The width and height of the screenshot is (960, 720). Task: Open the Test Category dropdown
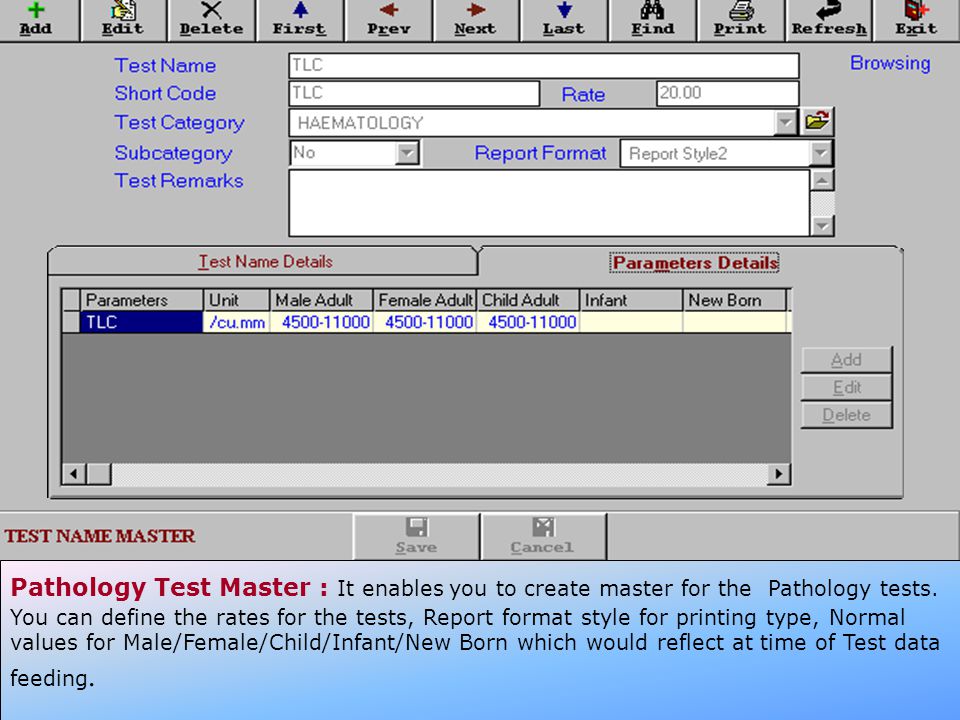tap(786, 123)
